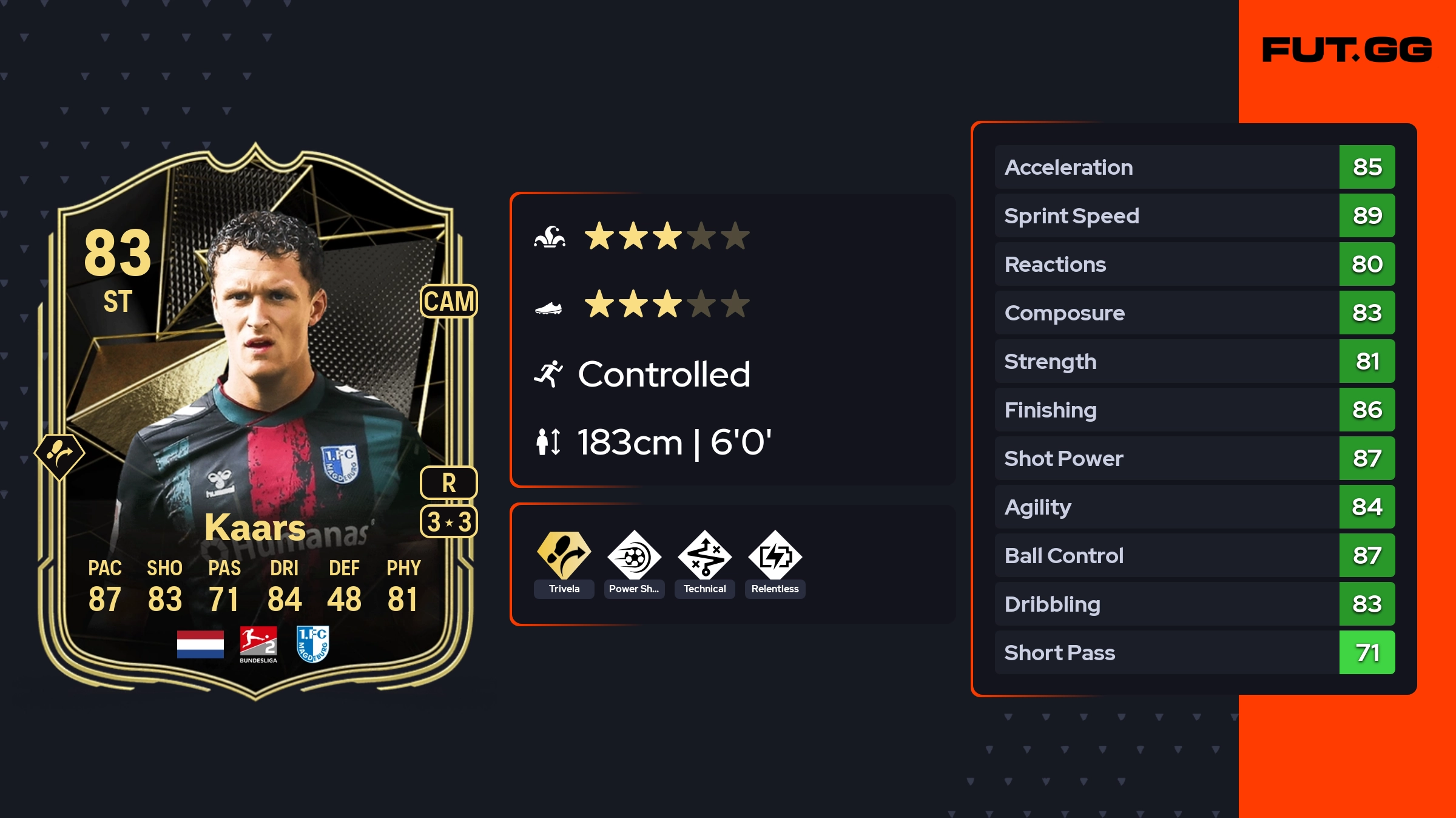Click the height indicator icon
Image resolution: width=1456 pixels, height=818 pixels.
tap(548, 442)
